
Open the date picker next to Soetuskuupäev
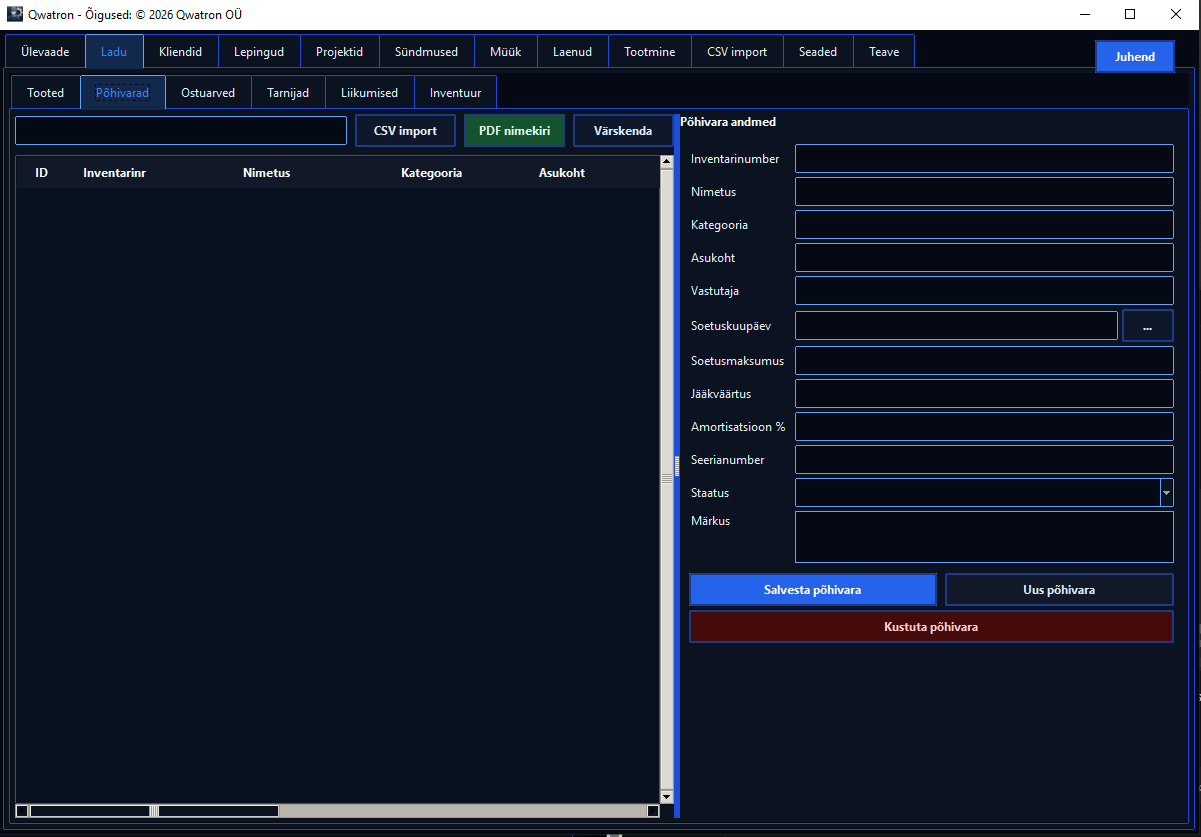[1147, 326]
